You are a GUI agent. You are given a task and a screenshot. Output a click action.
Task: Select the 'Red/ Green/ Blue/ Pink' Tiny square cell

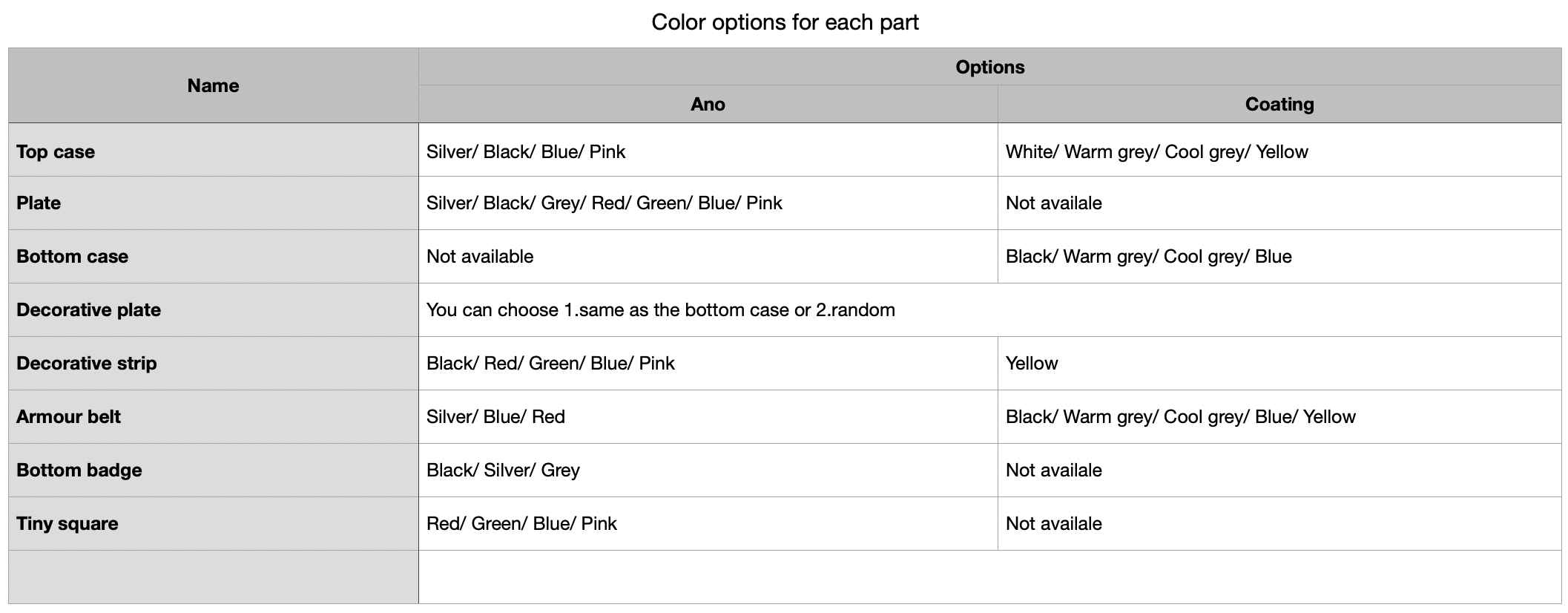click(x=521, y=524)
